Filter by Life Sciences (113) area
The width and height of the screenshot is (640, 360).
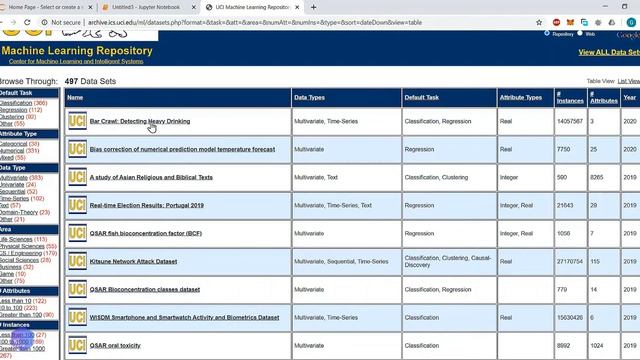tap(16, 239)
